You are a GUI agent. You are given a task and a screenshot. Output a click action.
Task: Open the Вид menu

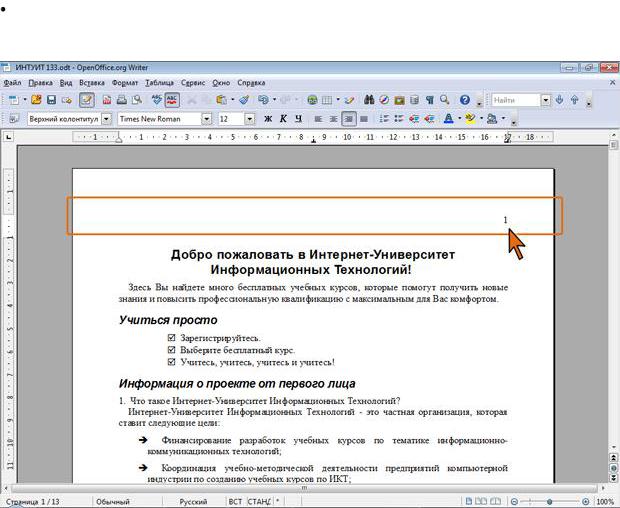[66, 83]
